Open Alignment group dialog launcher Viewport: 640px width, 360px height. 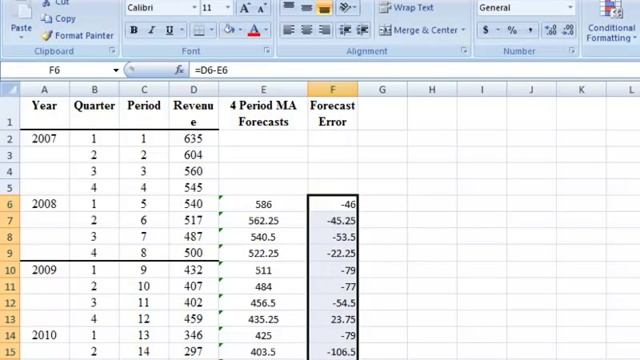coord(464,51)
